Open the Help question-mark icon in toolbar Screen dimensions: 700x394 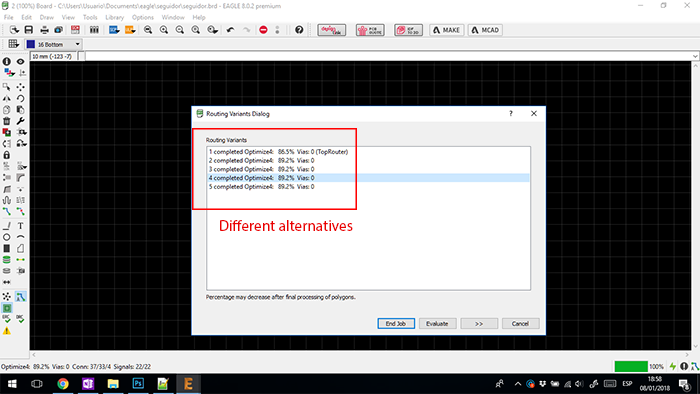coord(299,30)
